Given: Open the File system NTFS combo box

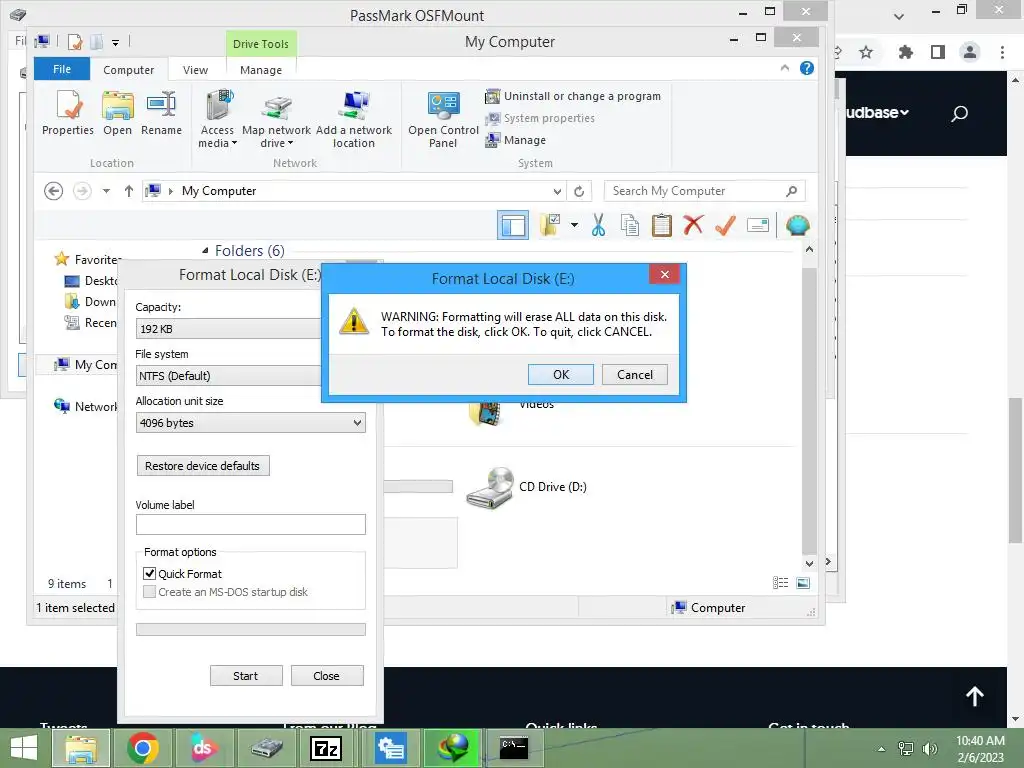Looking at the screenshot, I should pyautogui.click(x=229, y=376).
